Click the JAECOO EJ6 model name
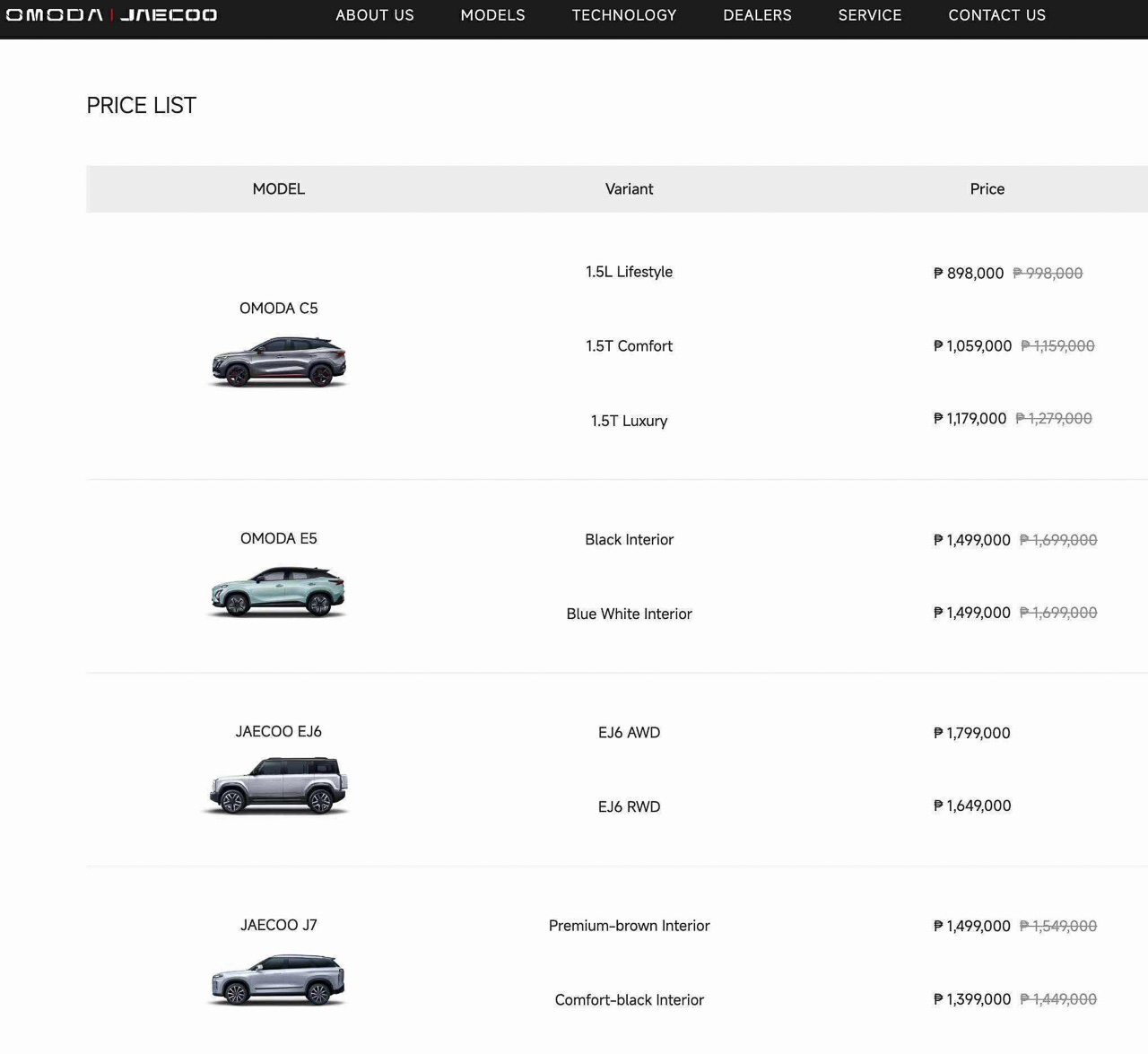 [278, 731]
